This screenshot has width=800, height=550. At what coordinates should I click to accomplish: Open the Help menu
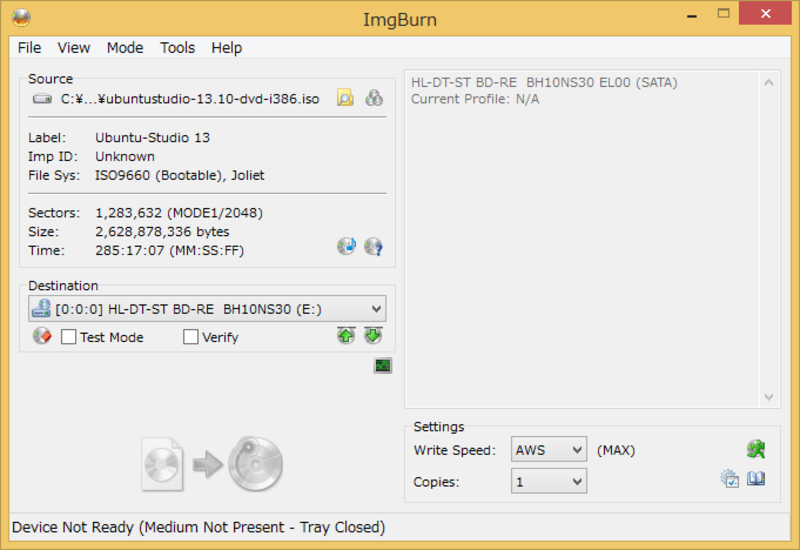pyautogui.click(x=227, y=48)
